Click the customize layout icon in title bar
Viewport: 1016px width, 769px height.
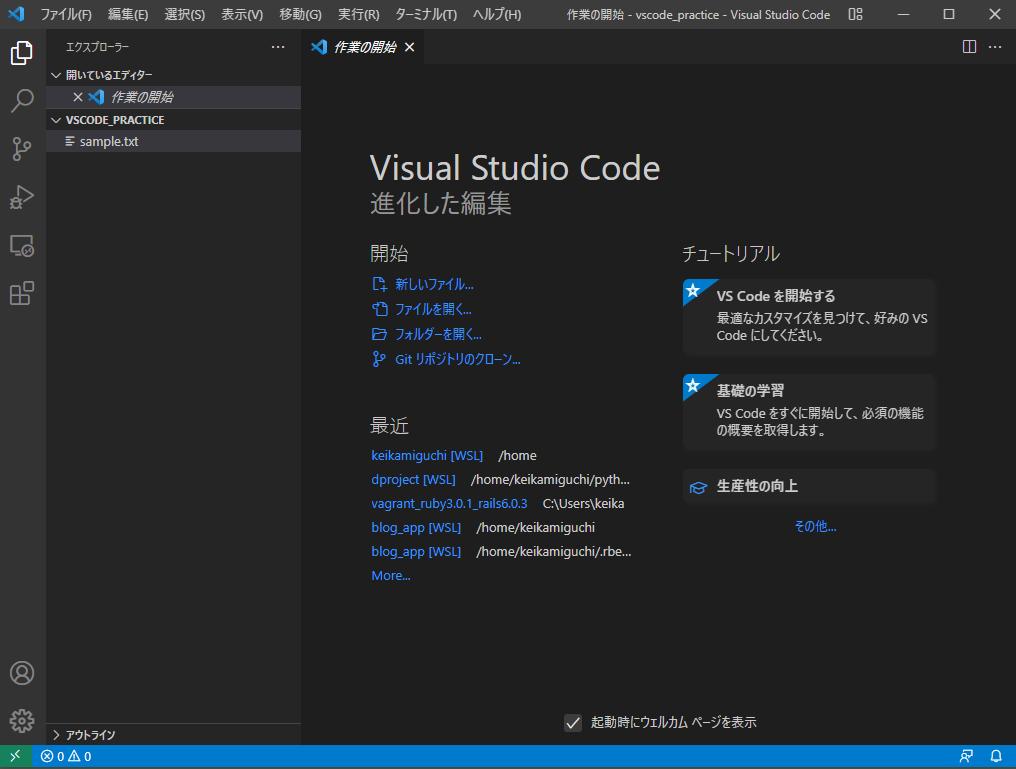pos(855,14)
